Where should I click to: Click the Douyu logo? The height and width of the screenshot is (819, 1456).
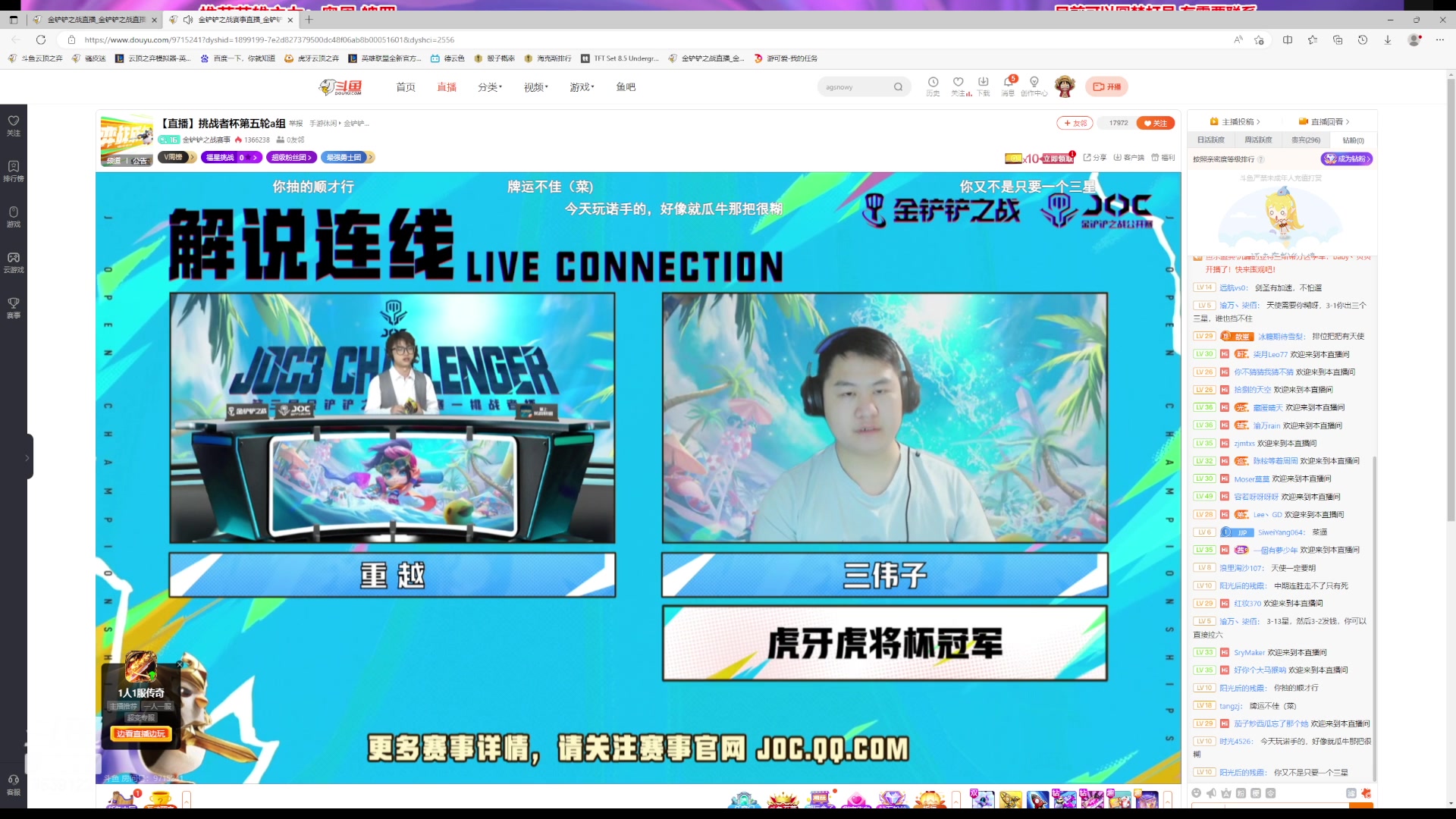coord(340,87)
